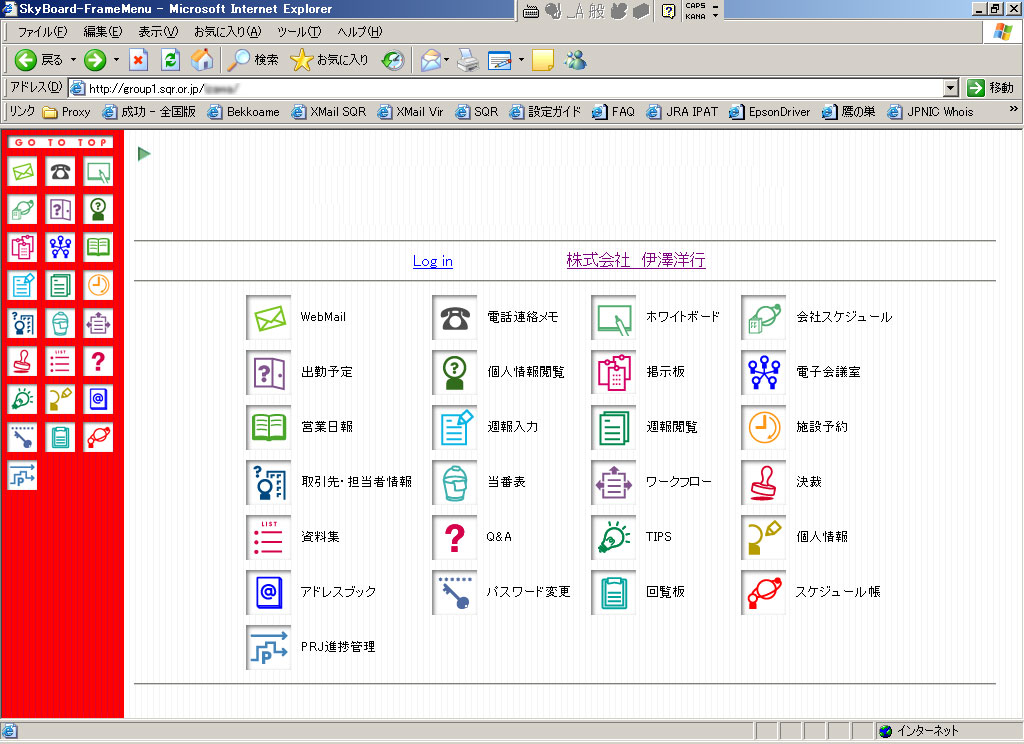1024x744 pixels.
Task: Open 回覧板 clipboard icon
Action: tap(613, 592)
